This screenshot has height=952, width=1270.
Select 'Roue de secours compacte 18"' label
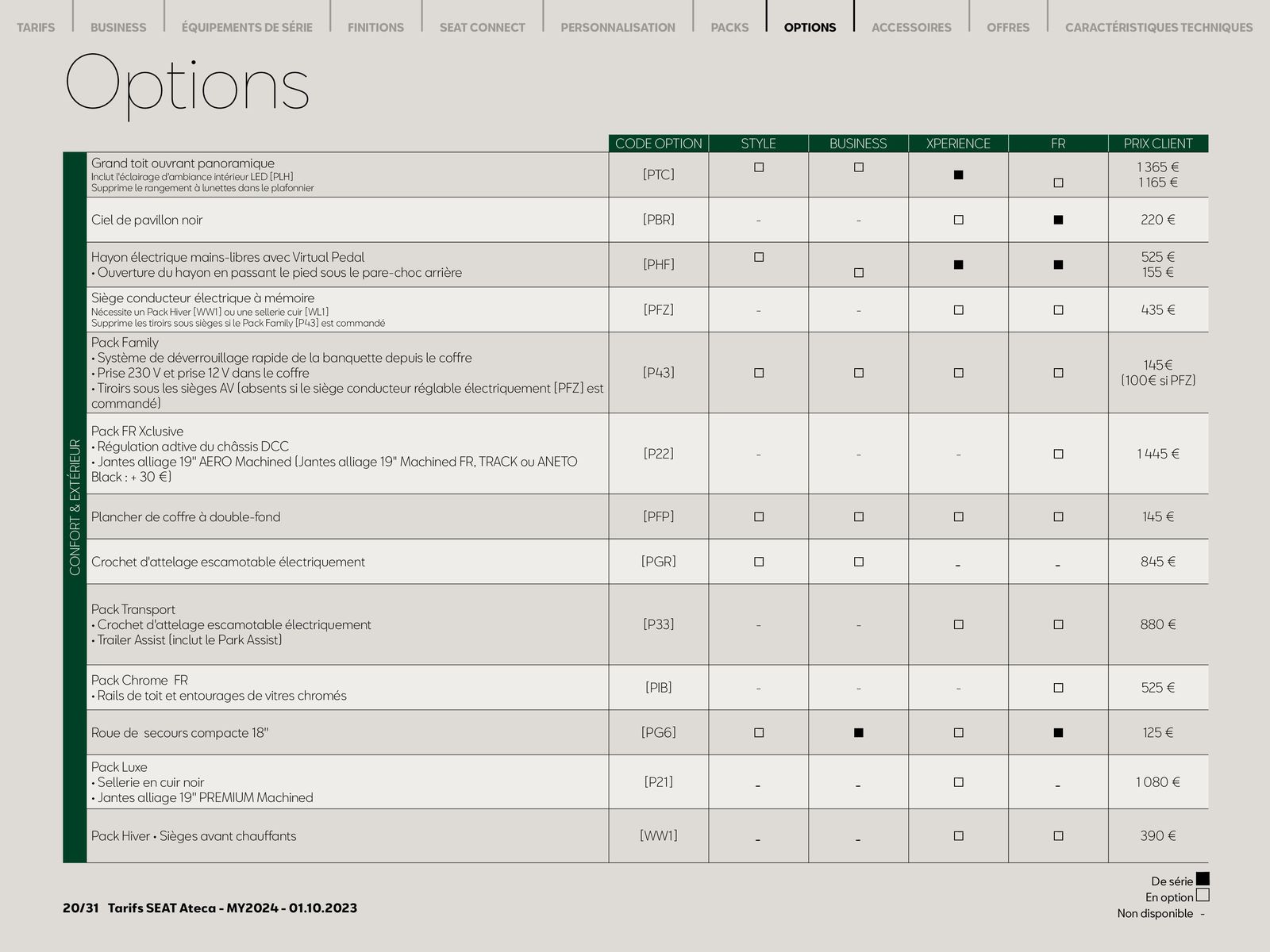180,733
